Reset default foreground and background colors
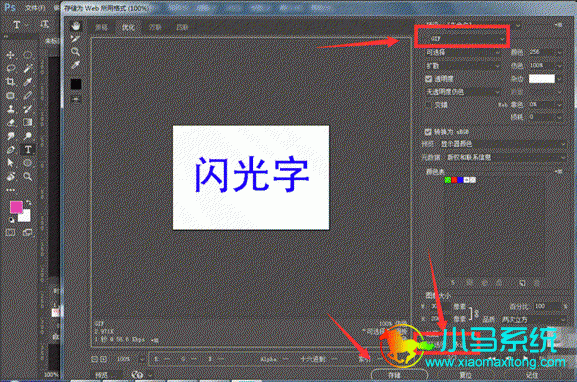 tap(11, 220)
